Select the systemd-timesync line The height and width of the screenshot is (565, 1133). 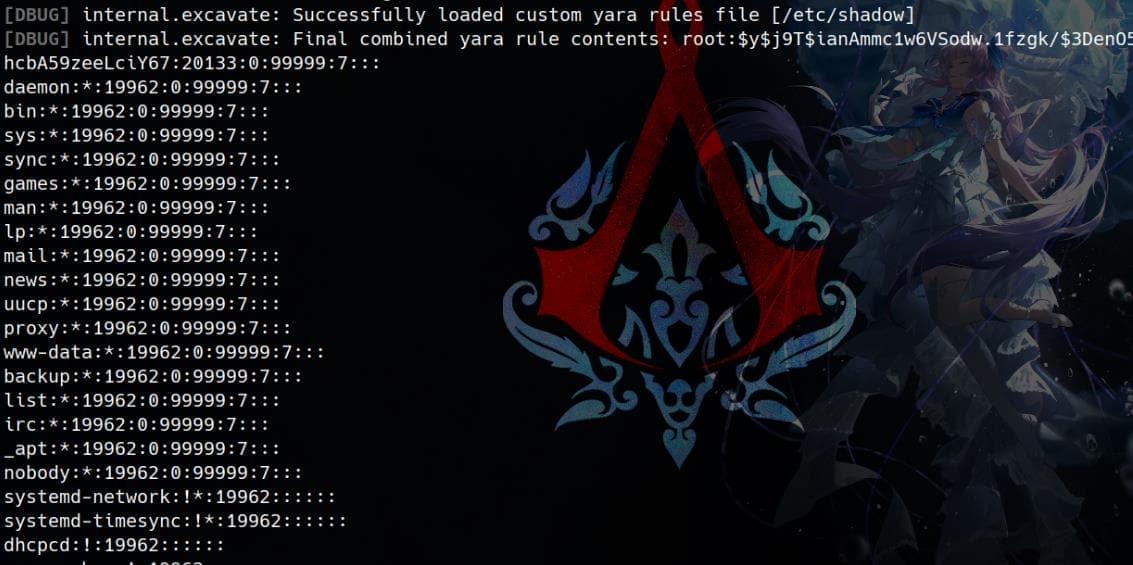(176, 521)
